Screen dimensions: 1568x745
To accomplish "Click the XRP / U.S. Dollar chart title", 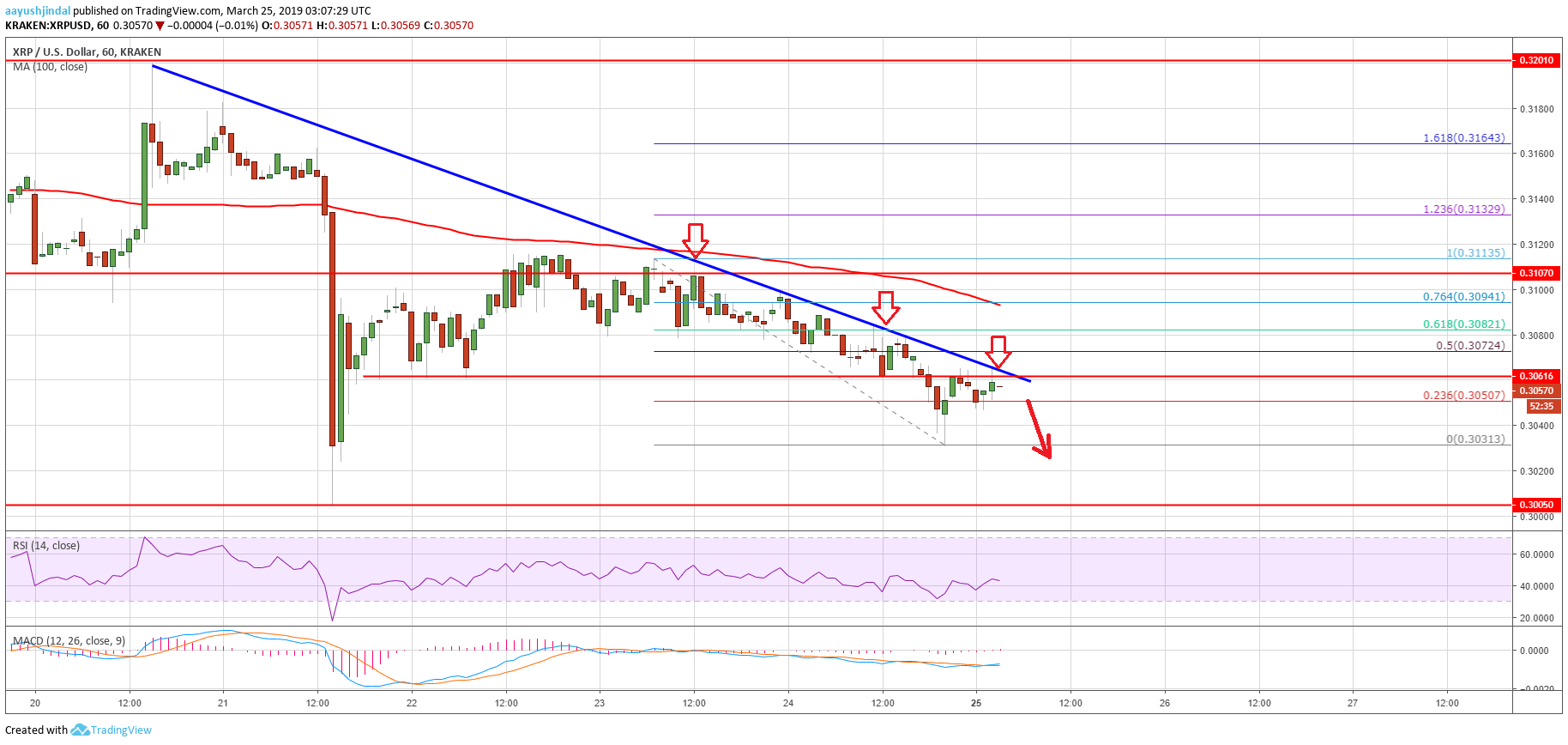I will [x=87, y=52].
